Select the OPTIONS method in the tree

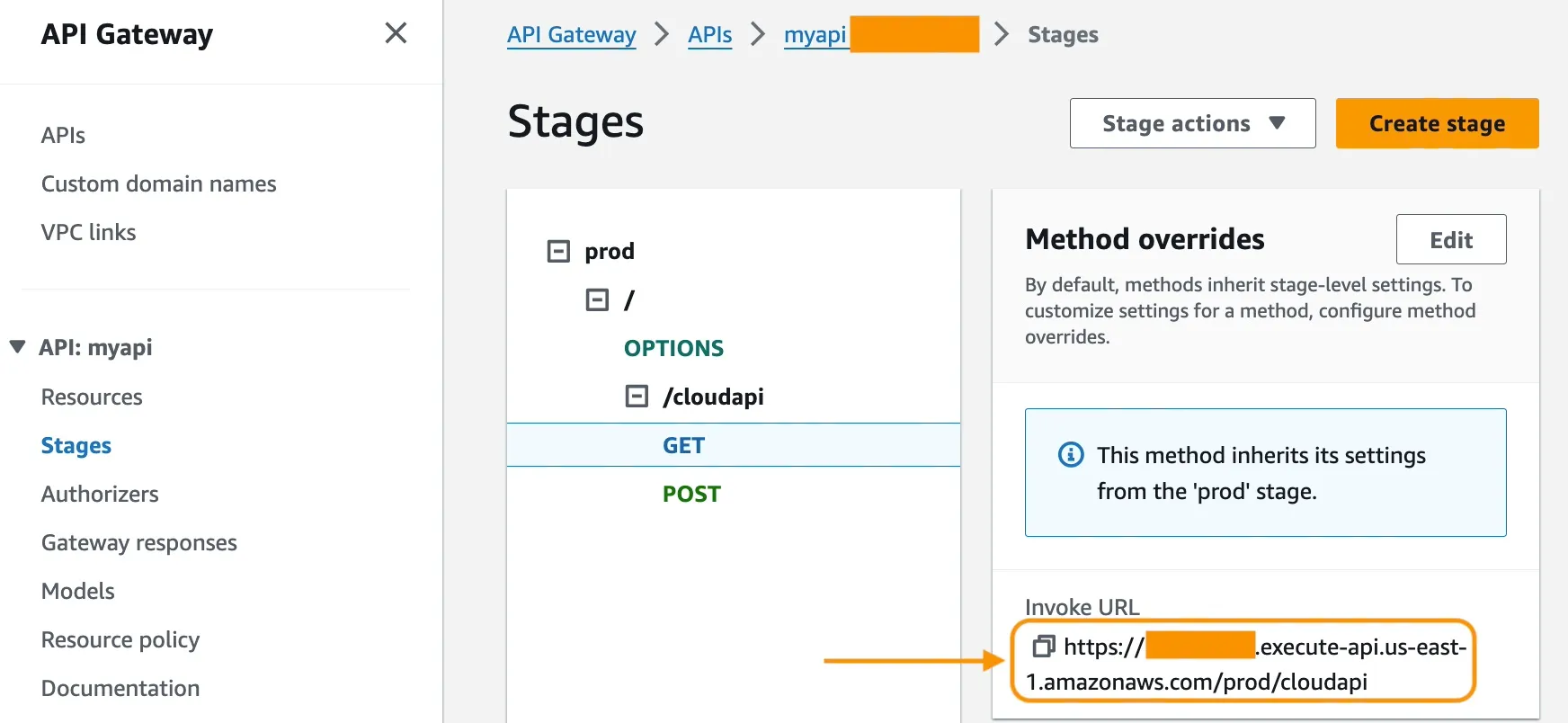pyautogui.click(x=673, y=348)
